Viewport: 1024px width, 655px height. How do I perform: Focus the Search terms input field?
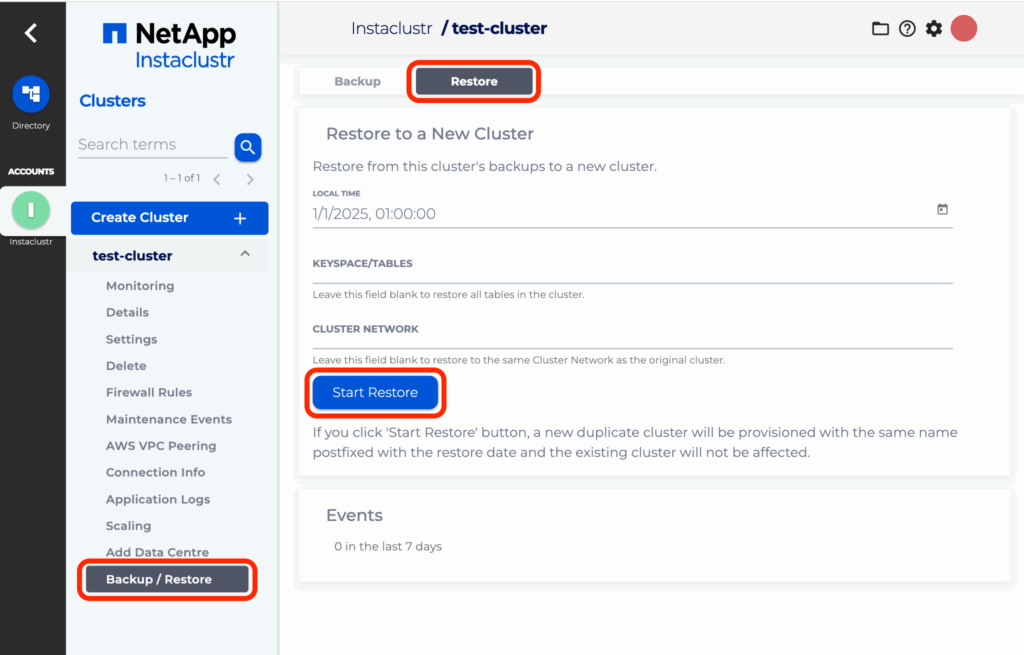click(153, 145)
